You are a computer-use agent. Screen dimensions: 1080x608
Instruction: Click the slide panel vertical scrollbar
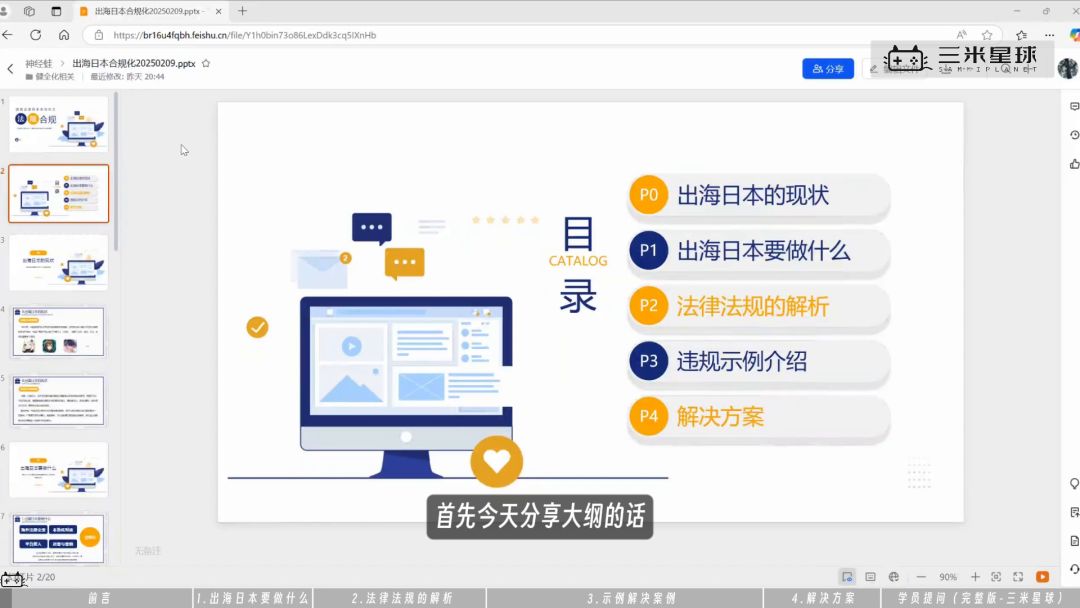click(116, 170)
